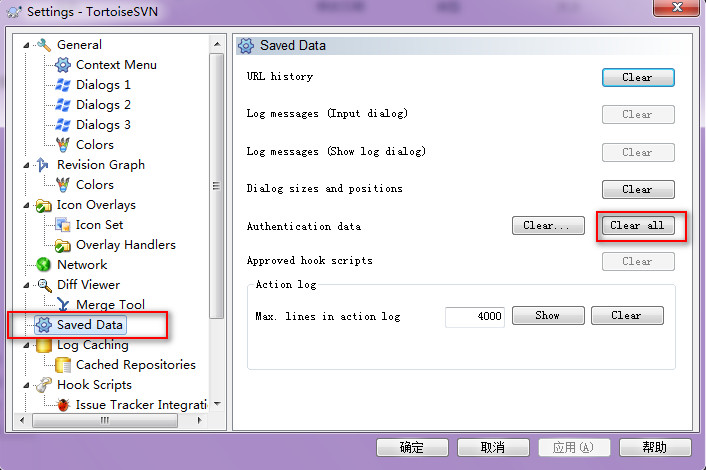Click the Icon Set icon
Viewport: 706px width, 470px height.
(63, 225)
